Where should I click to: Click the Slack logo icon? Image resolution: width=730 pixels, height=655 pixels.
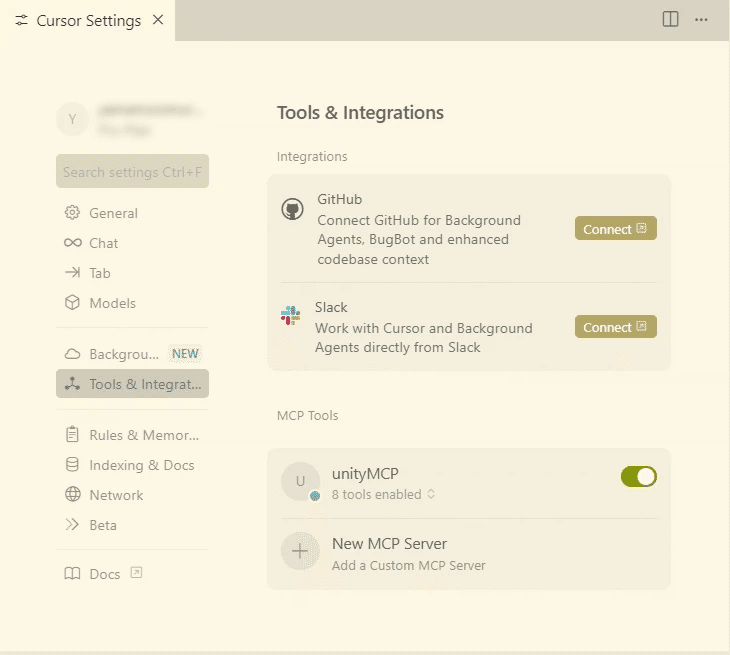click(x=290, y=316)
